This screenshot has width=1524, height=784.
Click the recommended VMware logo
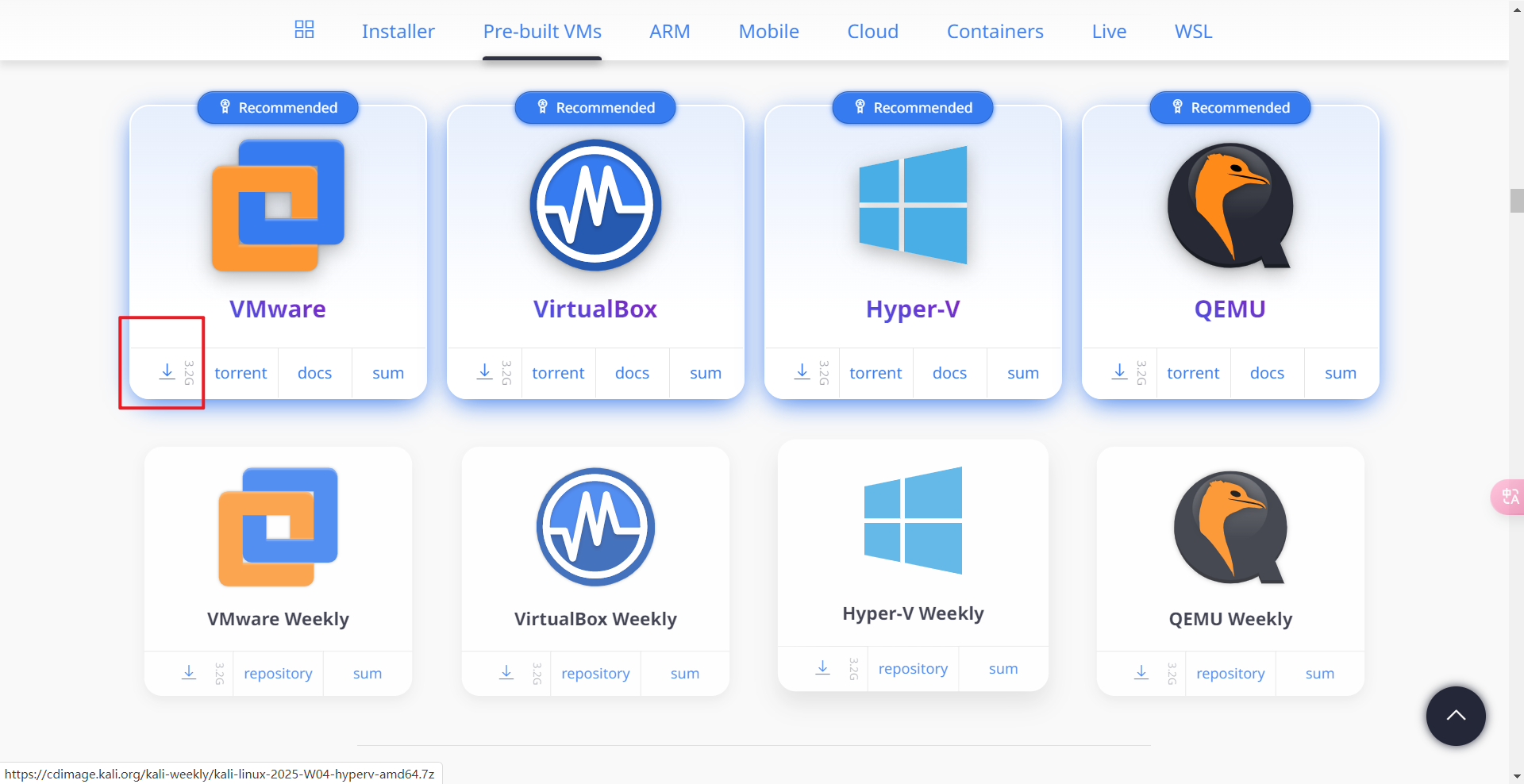(278, 206)
